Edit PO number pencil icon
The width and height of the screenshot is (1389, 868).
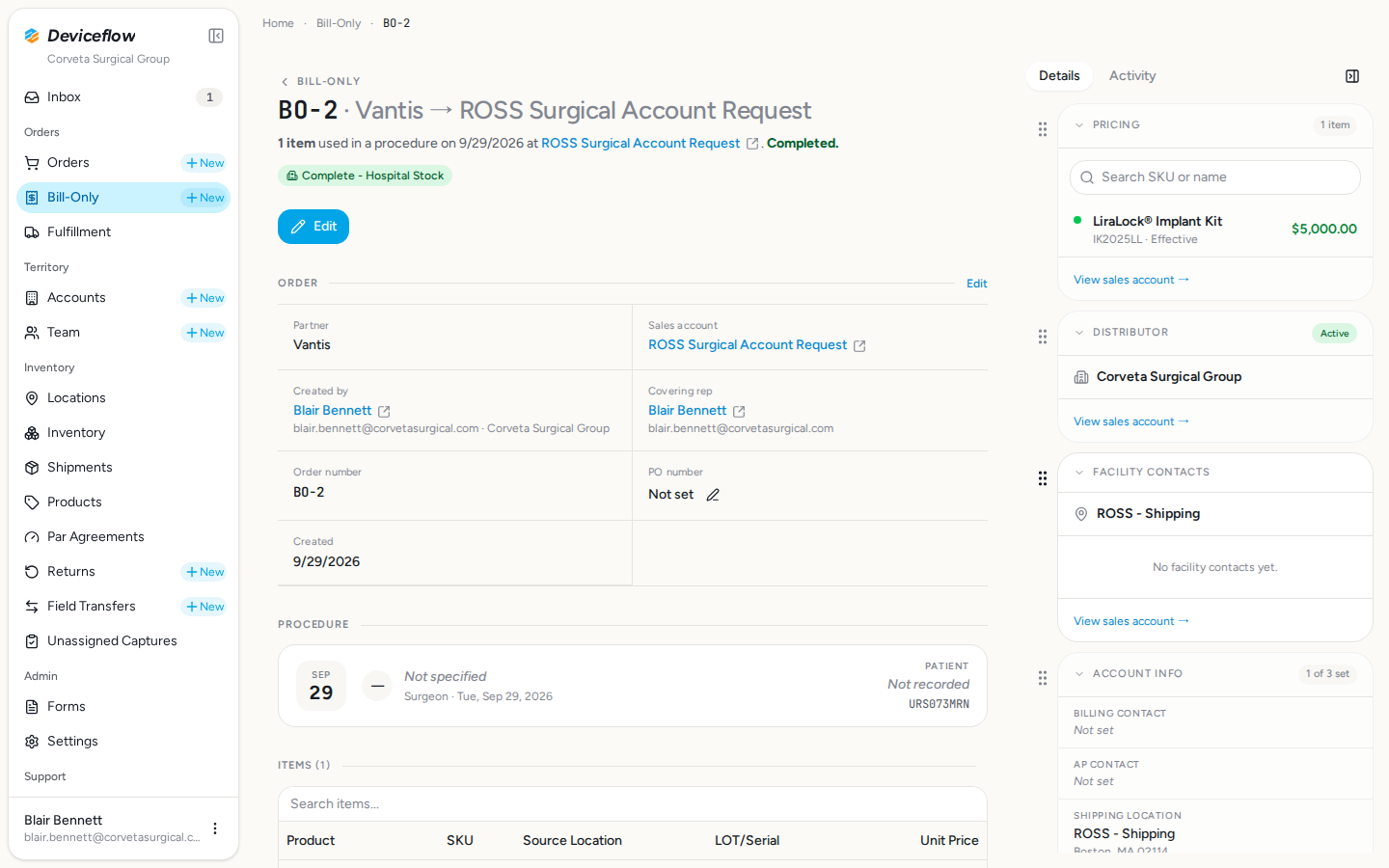click(x=713, y=495)
